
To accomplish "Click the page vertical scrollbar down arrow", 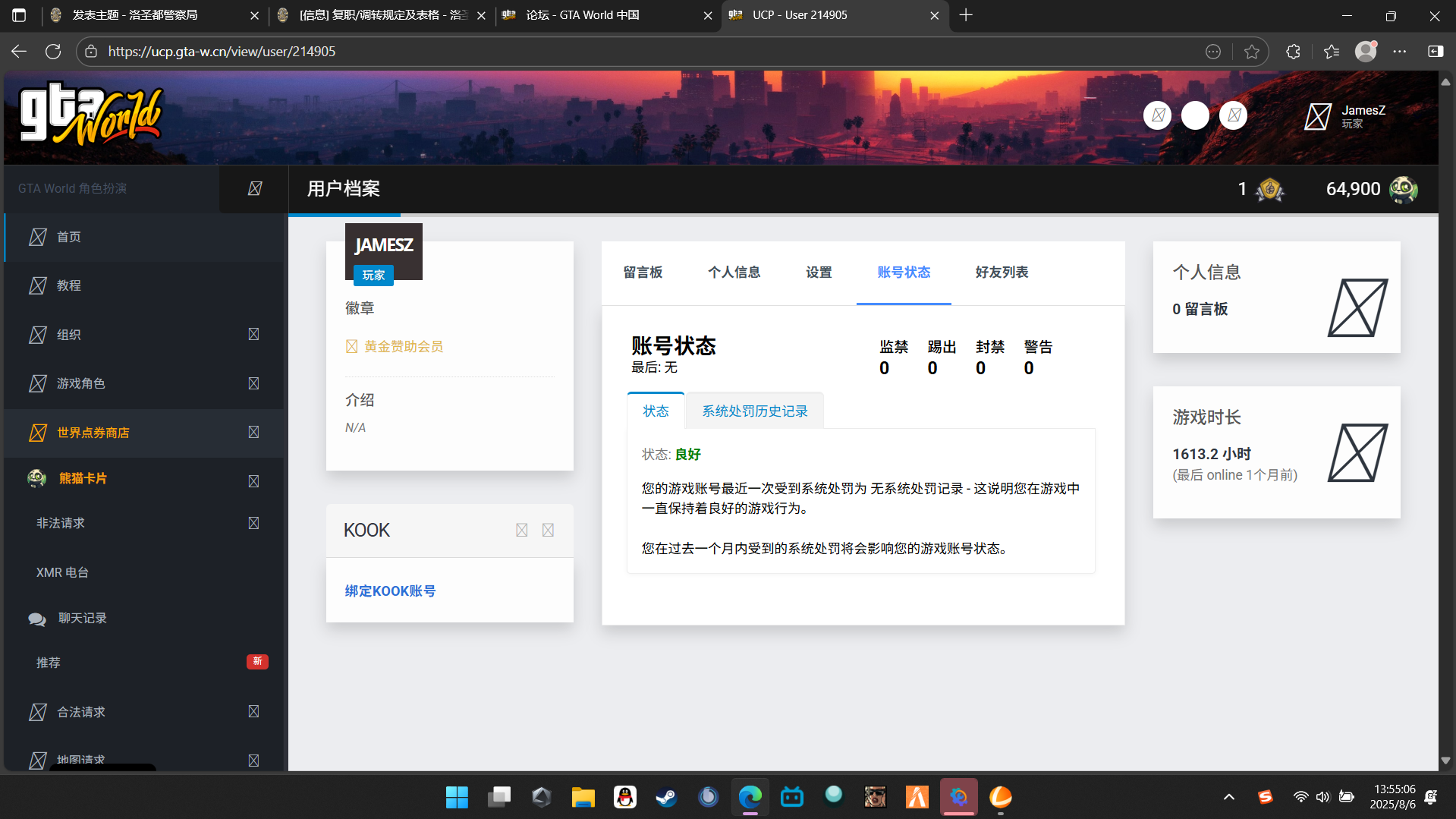I will [x=1445, y=760].
